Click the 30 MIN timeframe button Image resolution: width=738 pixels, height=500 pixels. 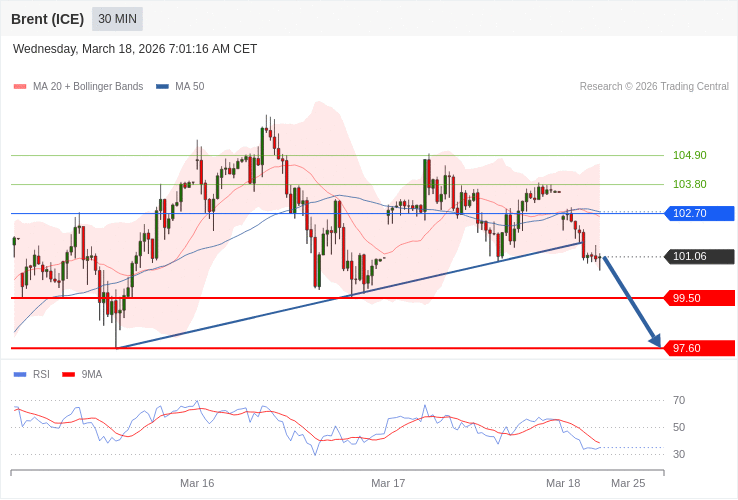[117, 19]
